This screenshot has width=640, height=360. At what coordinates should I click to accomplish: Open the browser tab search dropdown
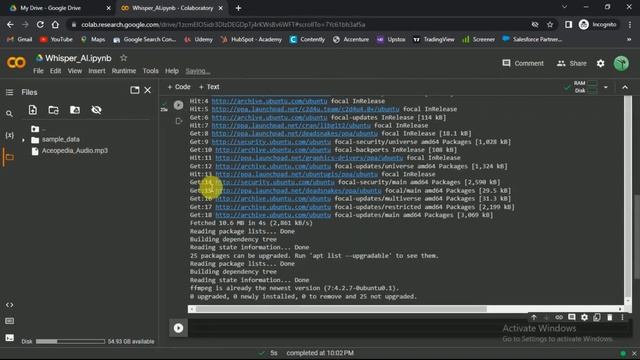[x=564, y=7]
